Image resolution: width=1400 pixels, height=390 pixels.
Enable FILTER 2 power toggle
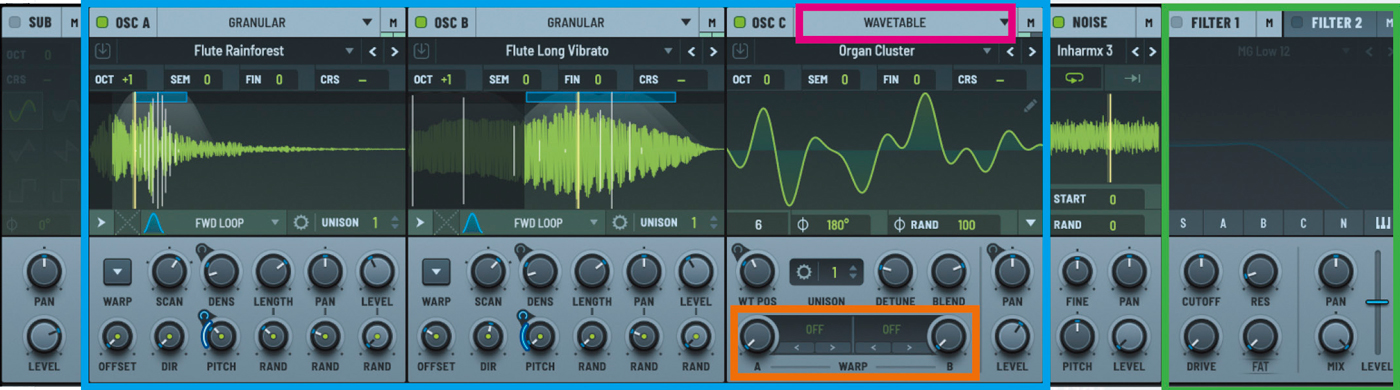(1297, 22)
